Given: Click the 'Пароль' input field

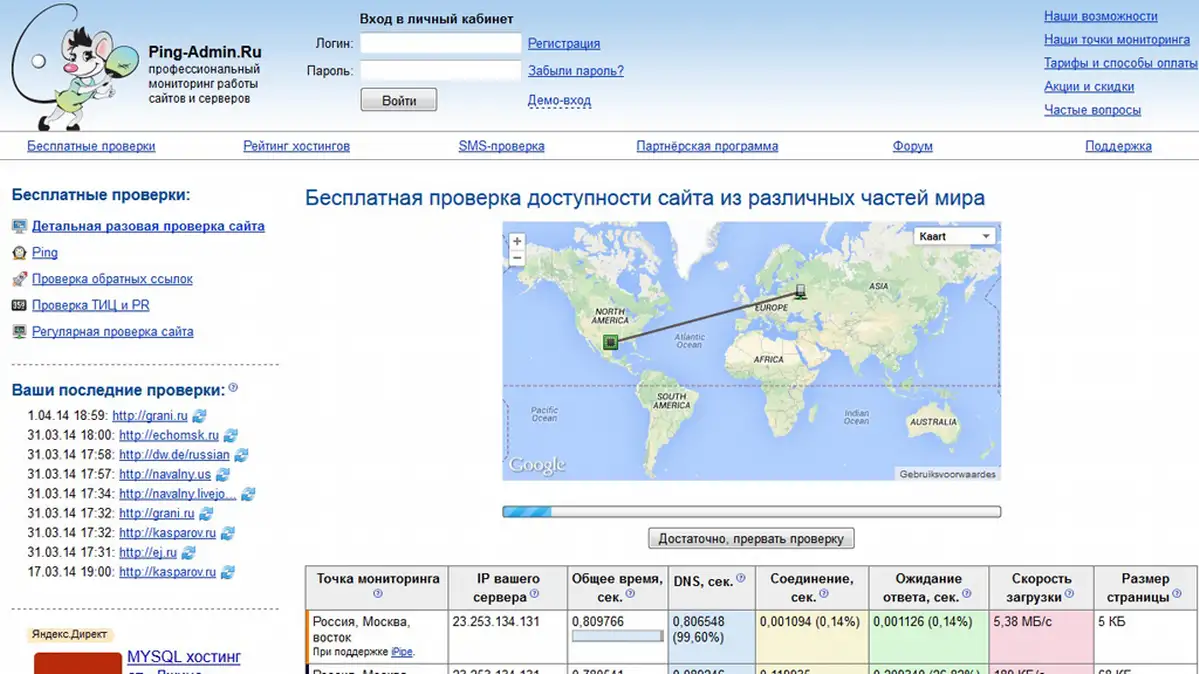Looking at the screenshot, I should [x=440, y=71].
